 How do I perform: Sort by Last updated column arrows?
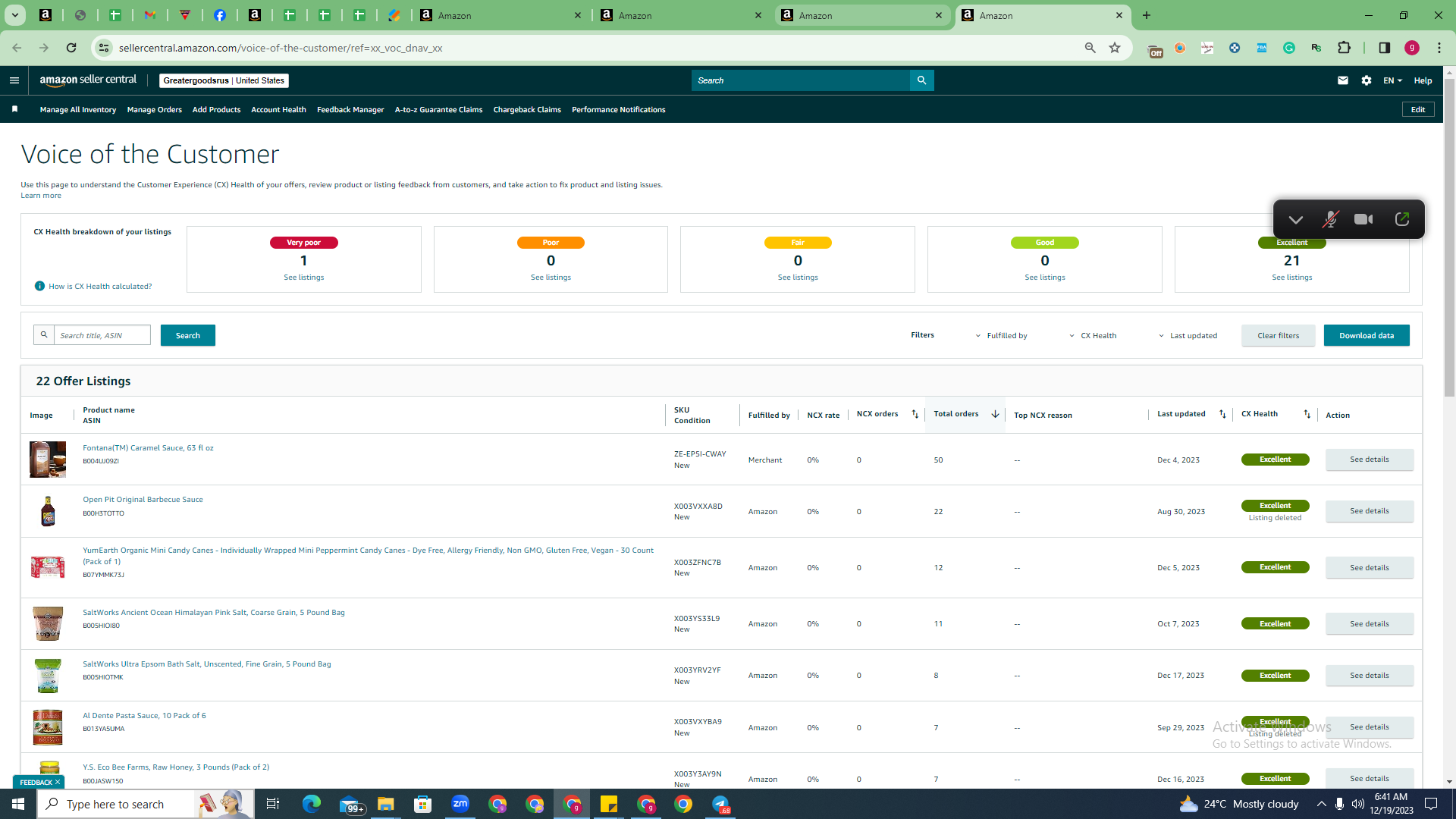(1222, 414)
